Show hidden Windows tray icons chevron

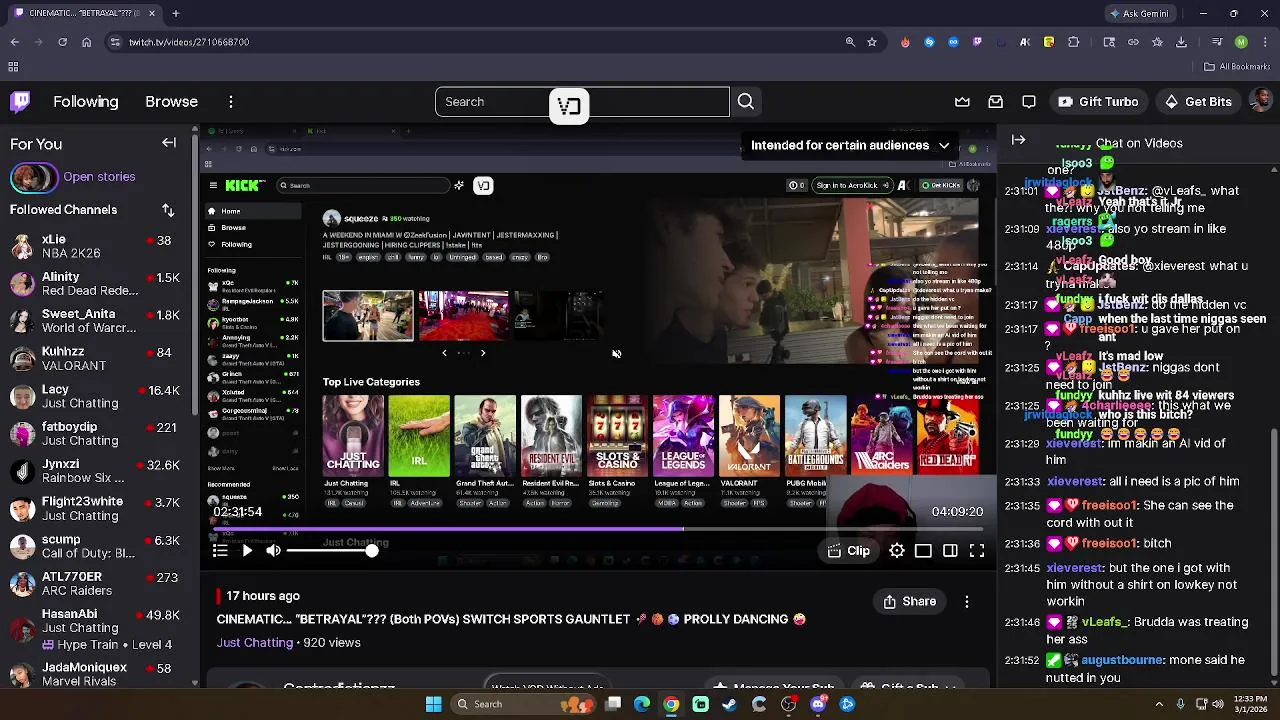click(x=1159, y=704)
